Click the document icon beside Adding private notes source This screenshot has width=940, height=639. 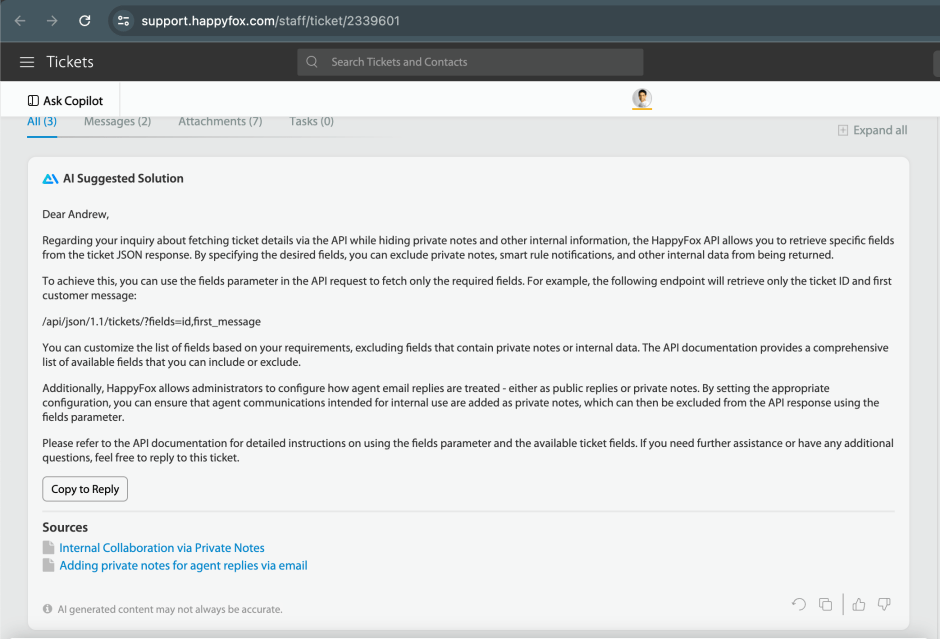(47, 565)
